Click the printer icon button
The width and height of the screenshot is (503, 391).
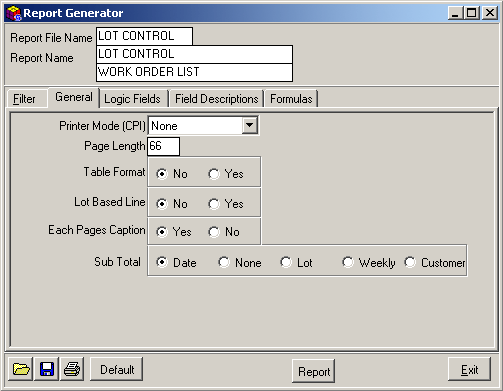click(72, 369)
